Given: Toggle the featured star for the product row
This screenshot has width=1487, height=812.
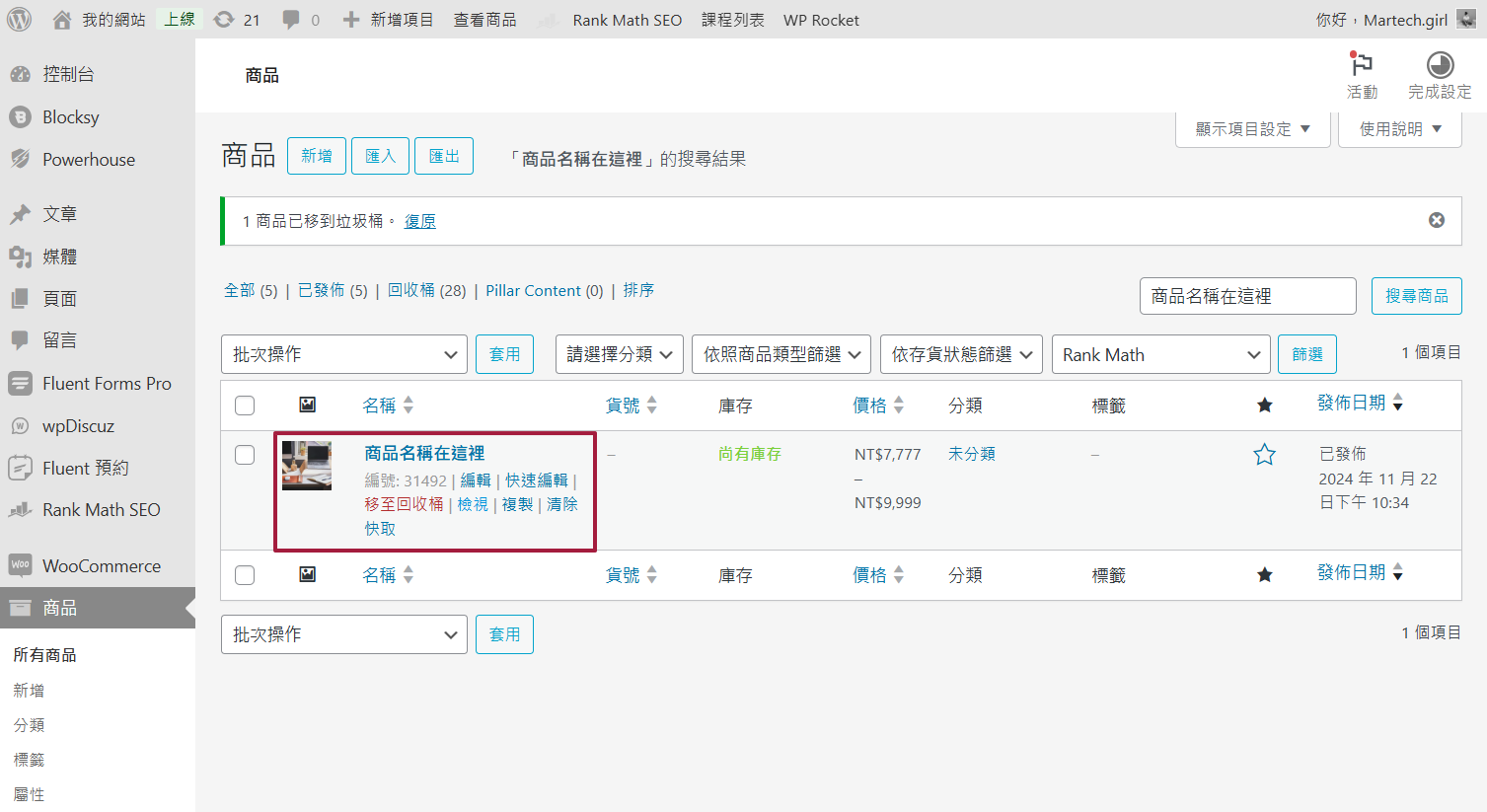Looking at the screenshot, I should tap(1264, 455).
